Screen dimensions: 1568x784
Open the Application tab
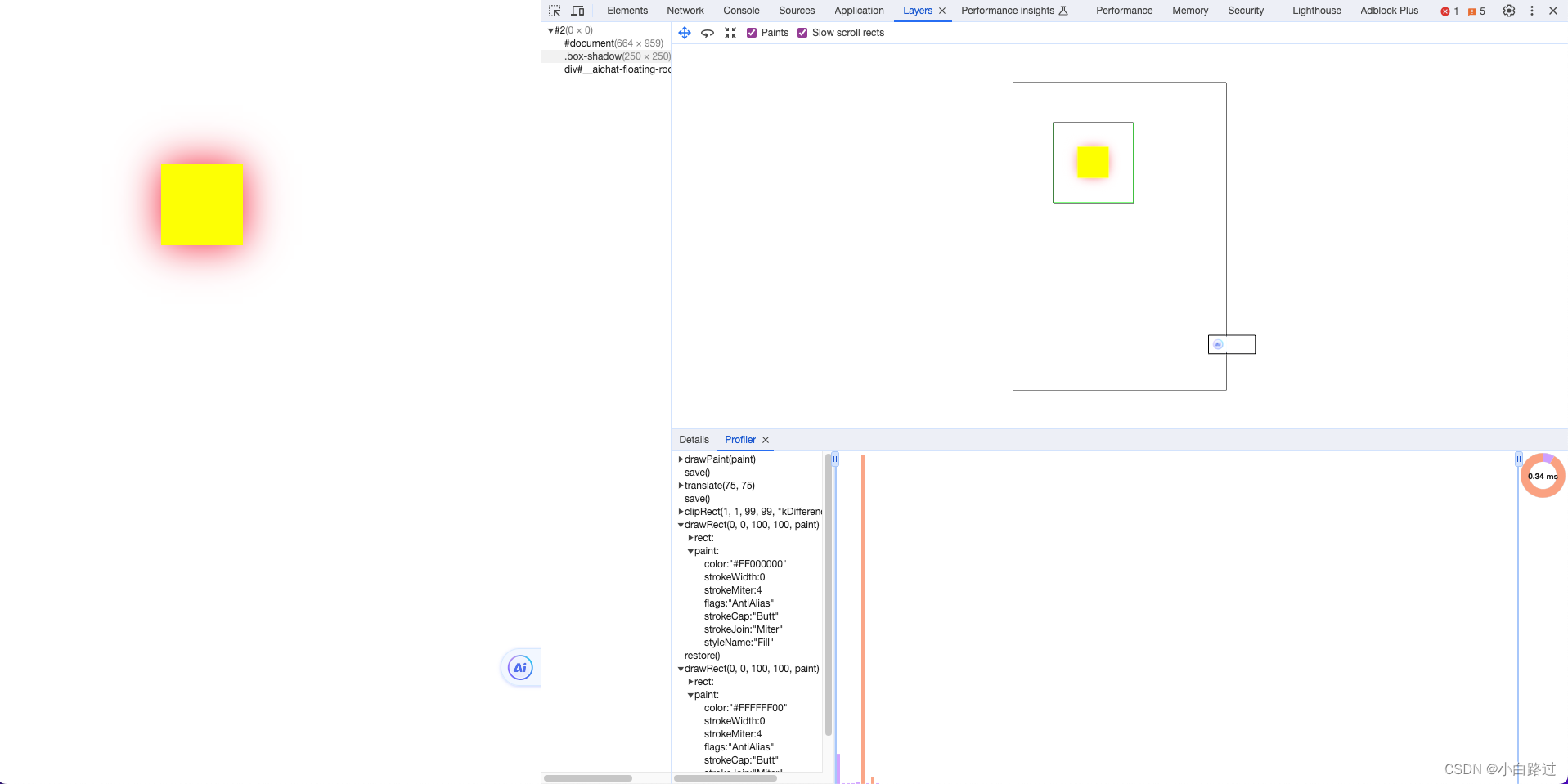pyautogui.click(x=859, y=11)
